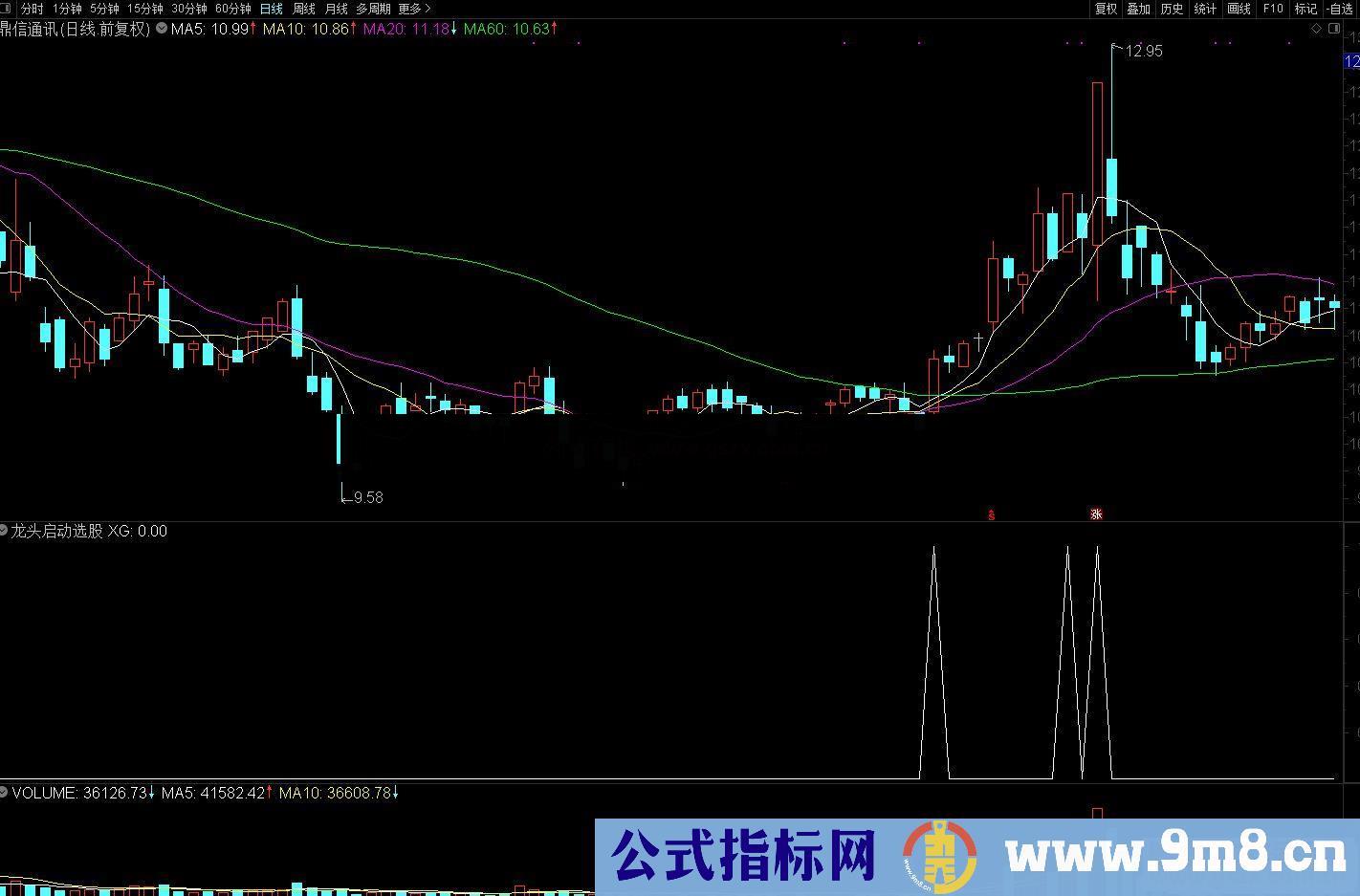The width and height of the screenshot is (1360, 896).
Task: Expand the 更多 periods menu
Action: 414,9
